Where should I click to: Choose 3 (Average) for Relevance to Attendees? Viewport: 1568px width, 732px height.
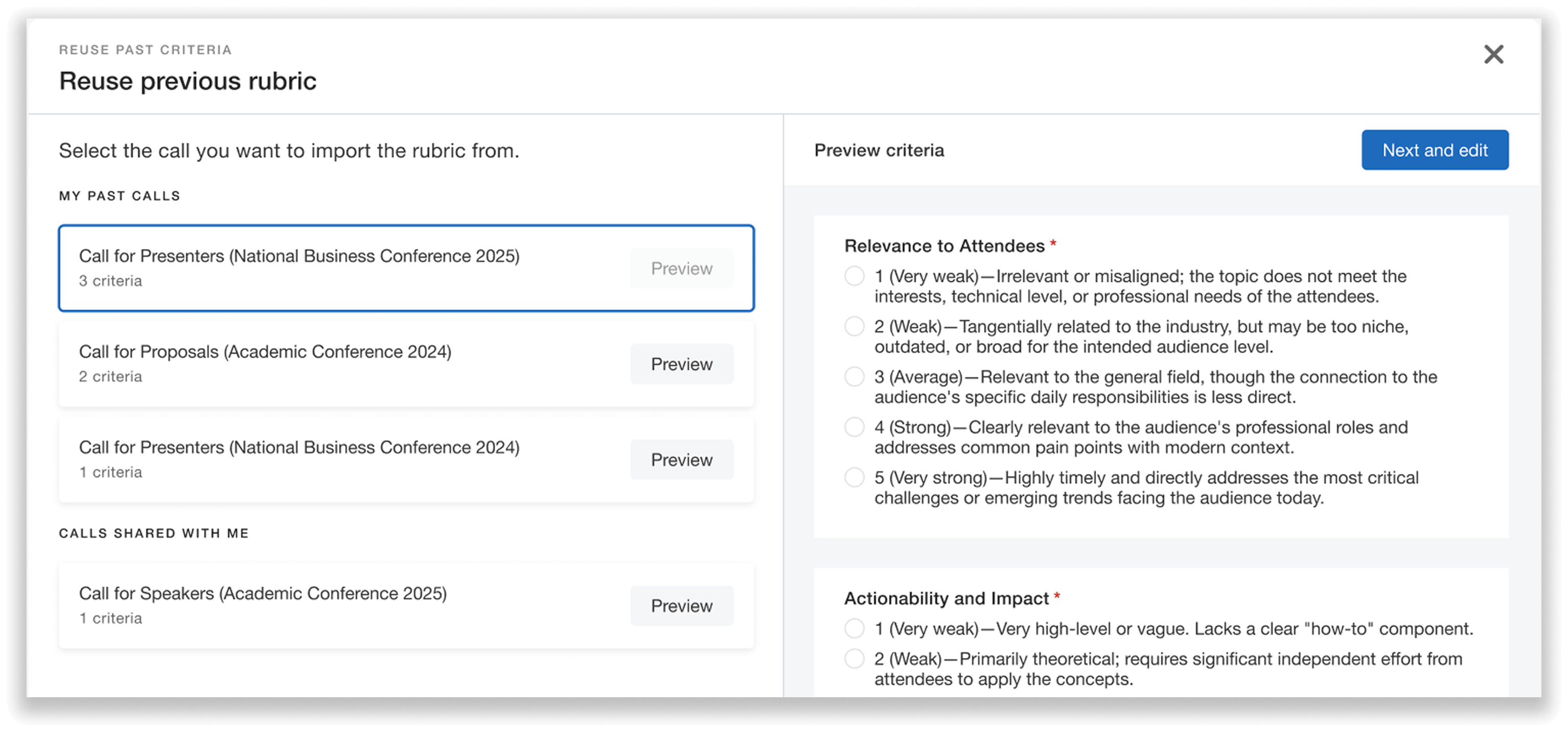(x=854, y=376)
